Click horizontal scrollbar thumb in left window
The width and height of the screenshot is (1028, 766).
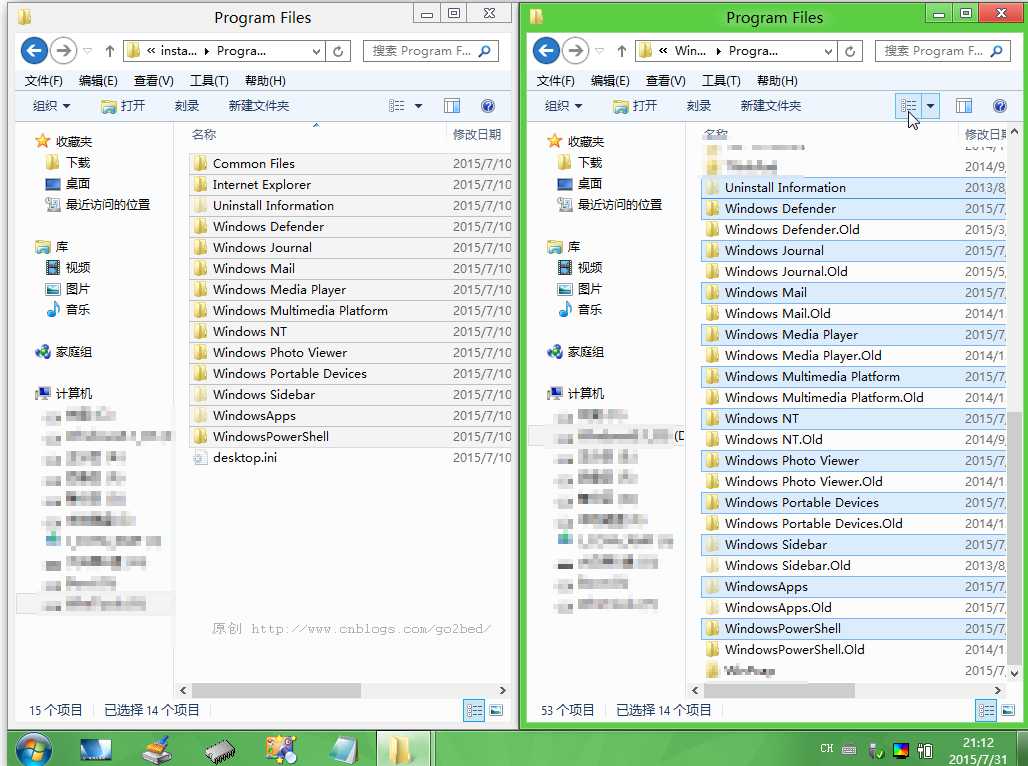coord(276,691)
